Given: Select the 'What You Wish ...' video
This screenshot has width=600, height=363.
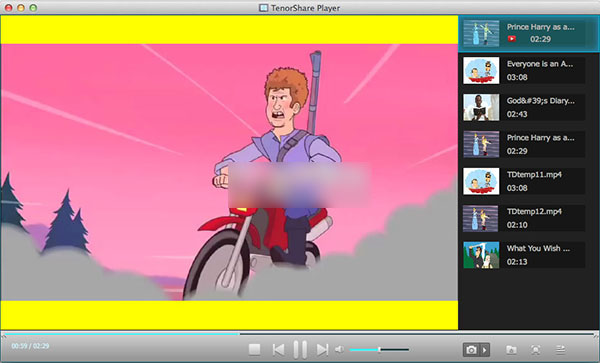Looking at the screenshot, I should tap(524, 255).
